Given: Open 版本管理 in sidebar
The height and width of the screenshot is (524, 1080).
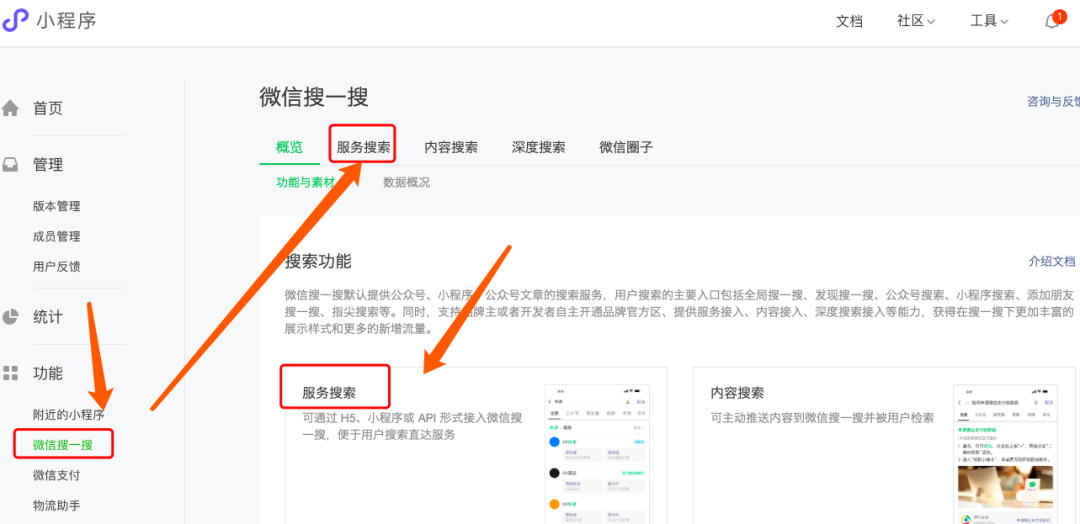Looking at the screenshot, I should point(56,207).
